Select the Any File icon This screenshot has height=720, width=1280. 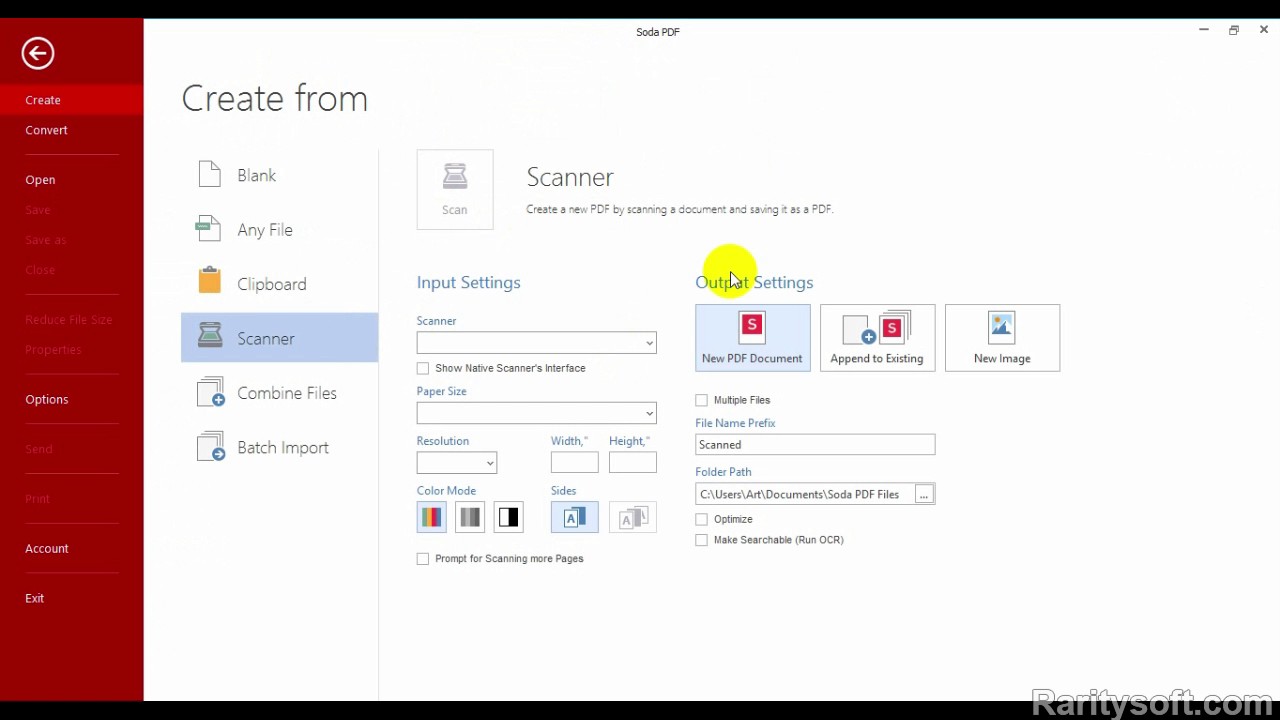pos(209,229)
